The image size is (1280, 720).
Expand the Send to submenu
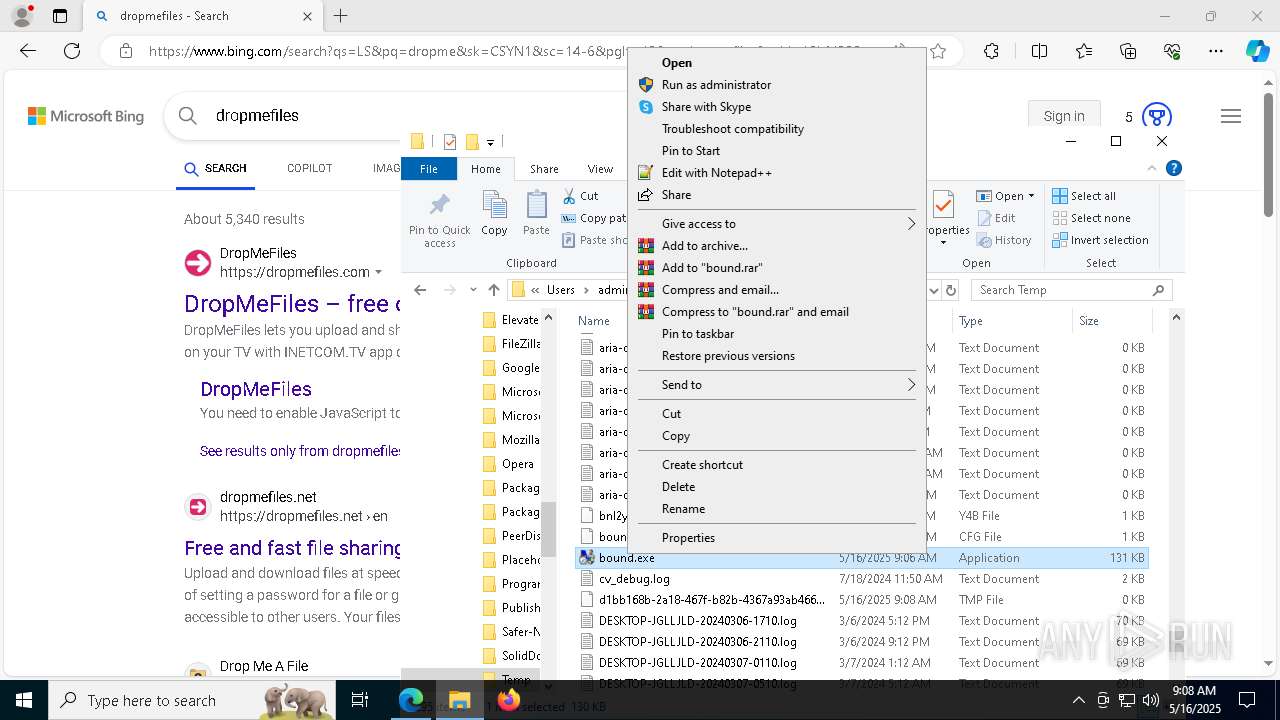777,385
